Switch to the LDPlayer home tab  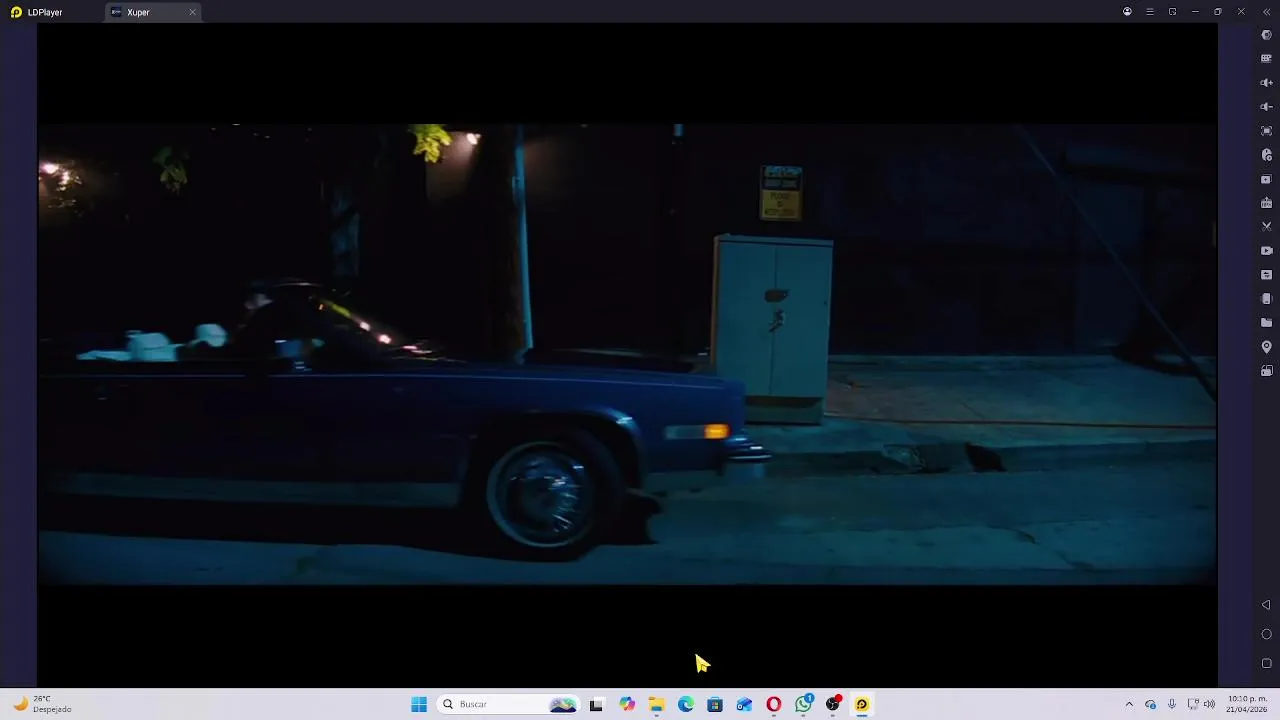tap(37, 12)
